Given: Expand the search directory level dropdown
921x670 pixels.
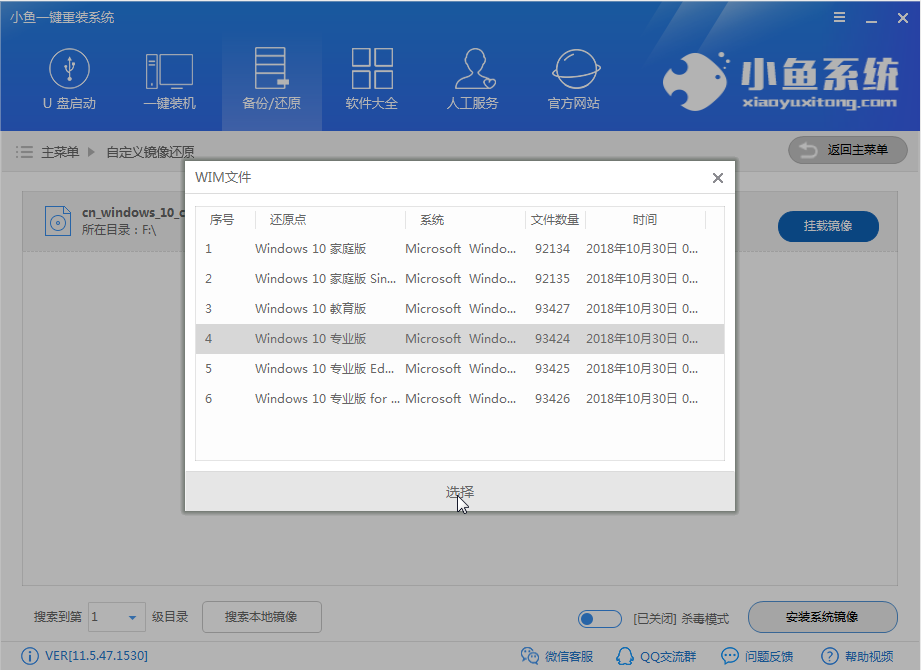Looking at the screenshot, I should [x=132, y=618].
